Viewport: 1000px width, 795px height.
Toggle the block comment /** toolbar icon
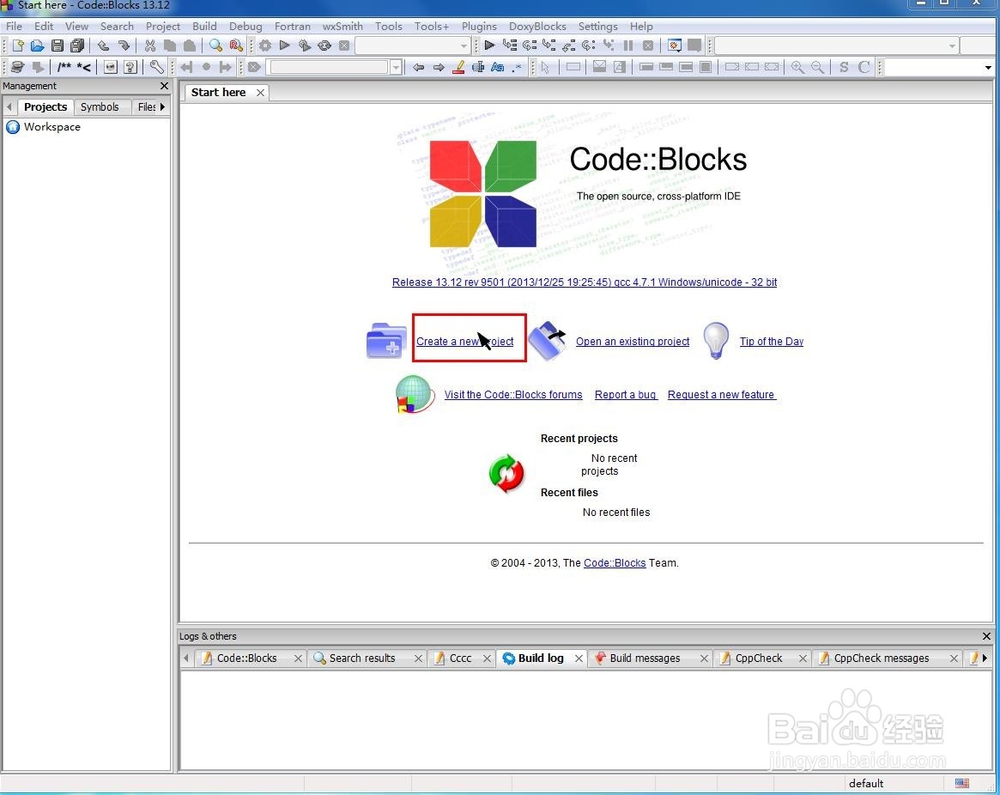click(x=62, y=67)
